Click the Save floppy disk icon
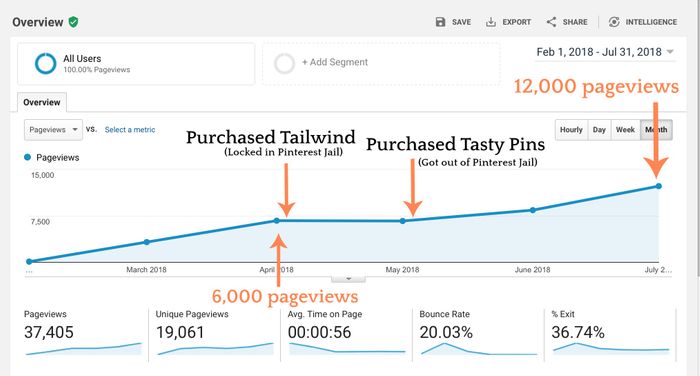This screenshot has width=700, height=376. (x=440, y=22)
